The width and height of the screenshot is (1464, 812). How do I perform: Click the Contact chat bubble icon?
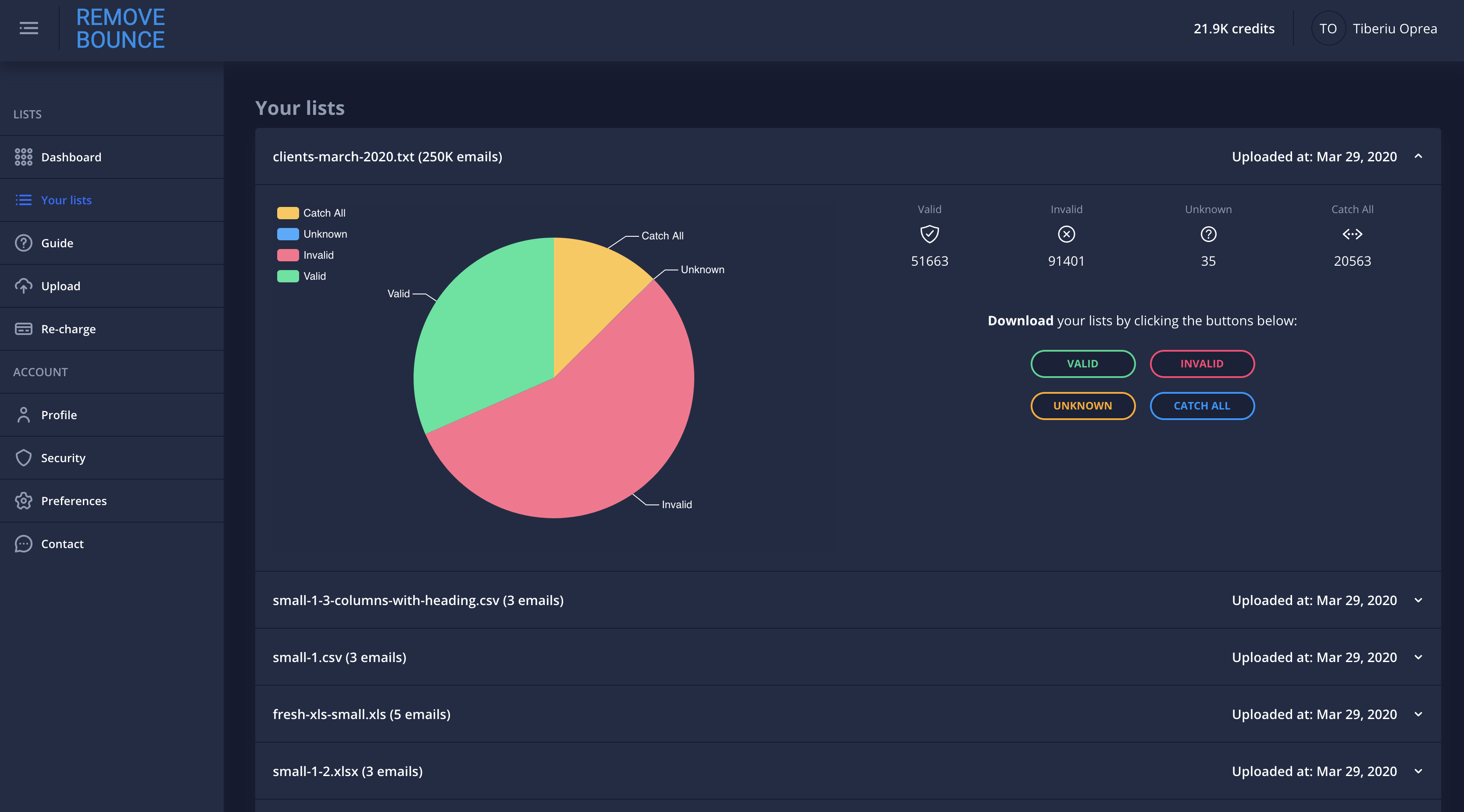[23, 544]
